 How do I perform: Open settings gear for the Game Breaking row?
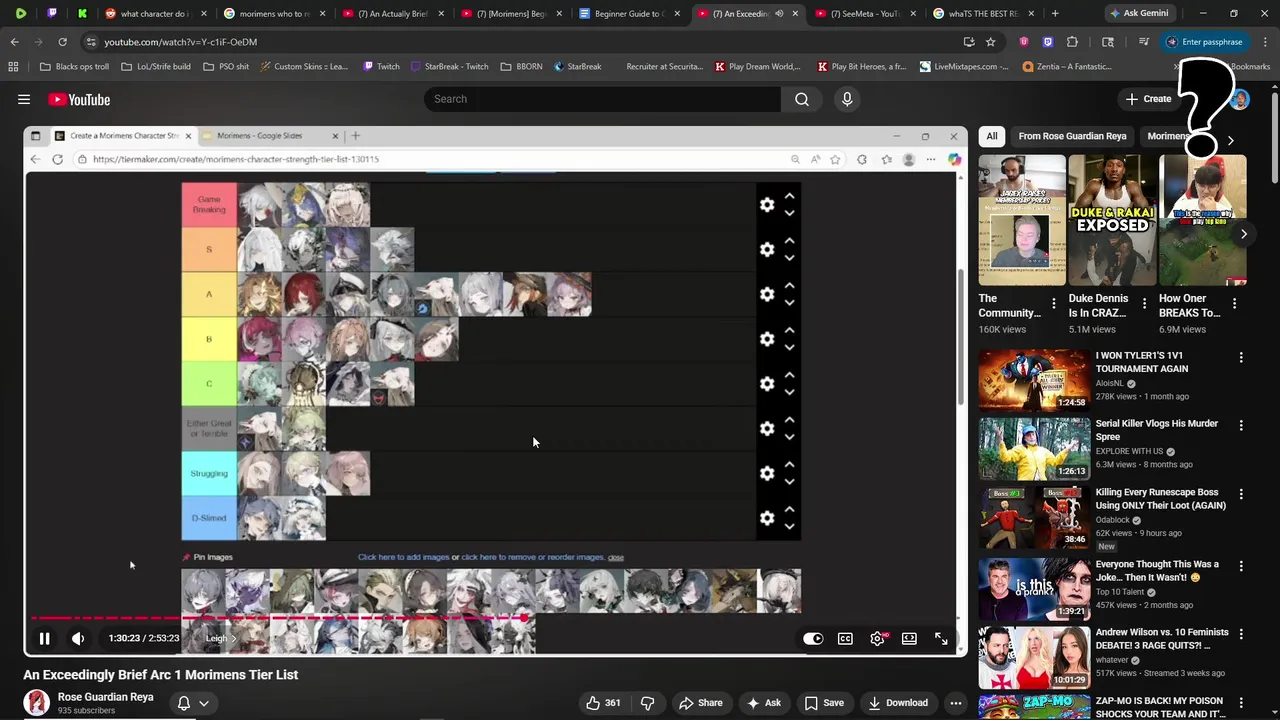[767, 205]
